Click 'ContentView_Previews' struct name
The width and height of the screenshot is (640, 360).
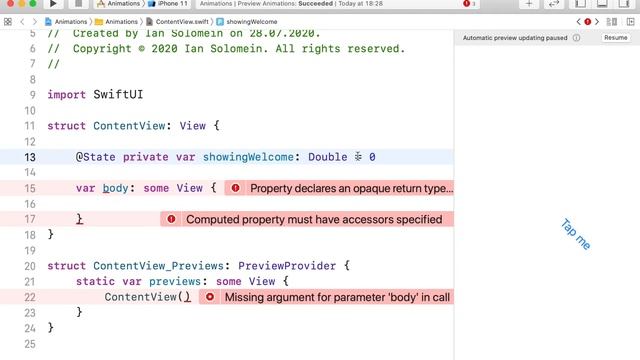click(158, 266)
